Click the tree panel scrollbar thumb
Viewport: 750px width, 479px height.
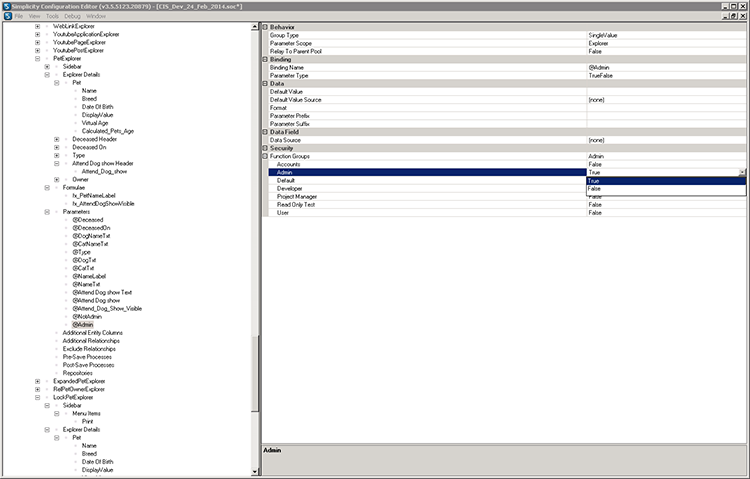254,372
